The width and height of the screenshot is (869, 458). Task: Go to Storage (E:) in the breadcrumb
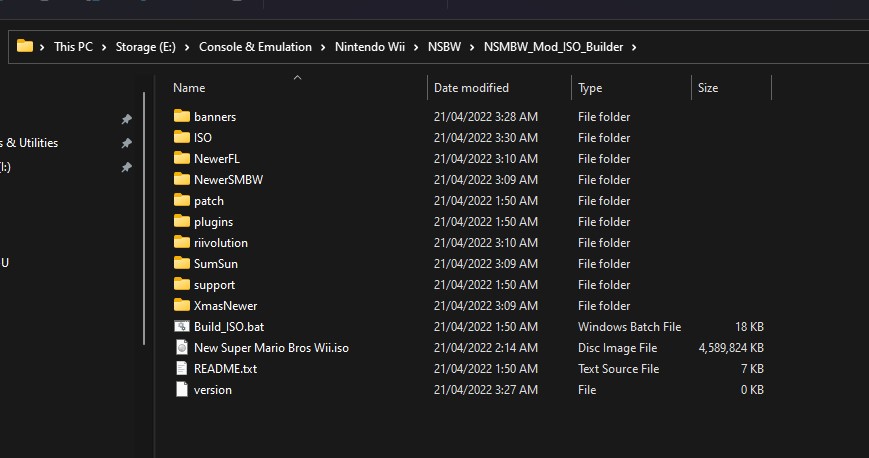click(x=145, y=47)
